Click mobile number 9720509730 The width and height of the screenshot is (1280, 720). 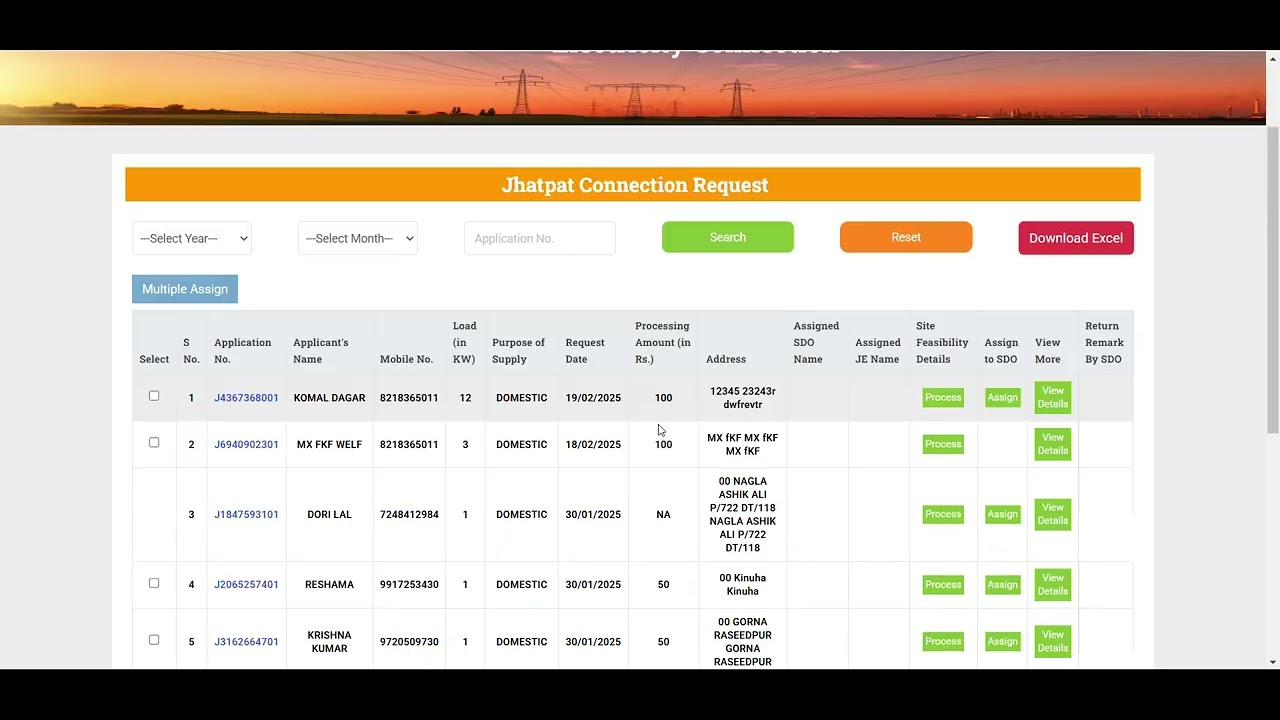coord(409,642)
